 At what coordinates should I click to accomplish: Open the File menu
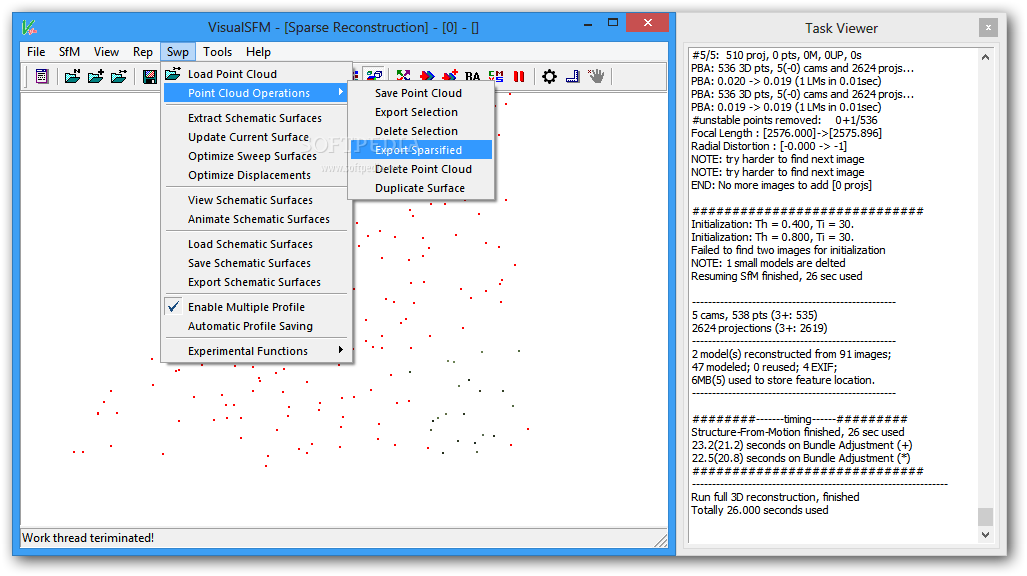36,52
